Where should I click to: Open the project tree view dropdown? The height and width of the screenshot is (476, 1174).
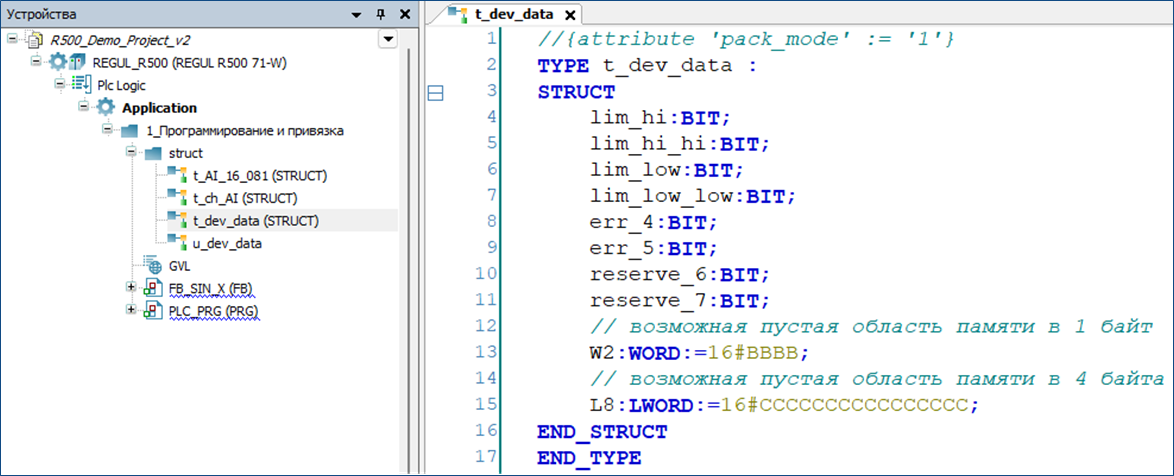pyautogui.click(x=388, y=40)
